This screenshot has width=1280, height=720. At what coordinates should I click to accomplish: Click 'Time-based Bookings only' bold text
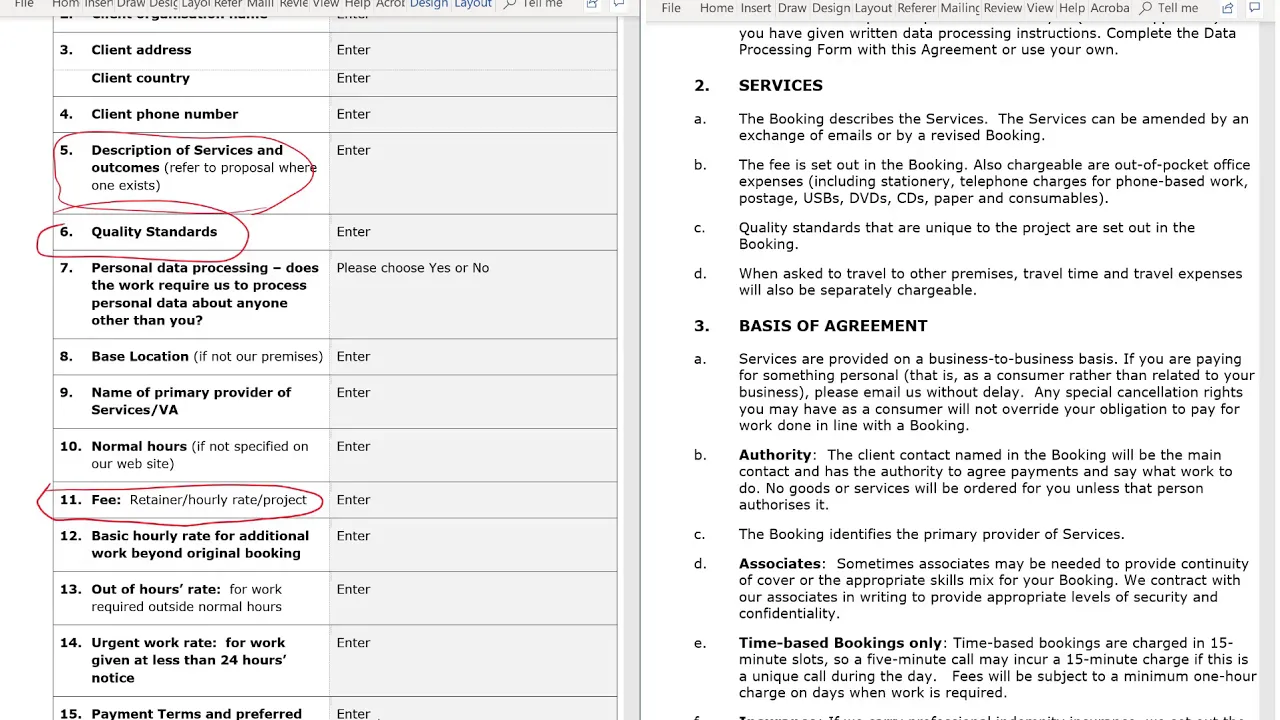[840, 643]
